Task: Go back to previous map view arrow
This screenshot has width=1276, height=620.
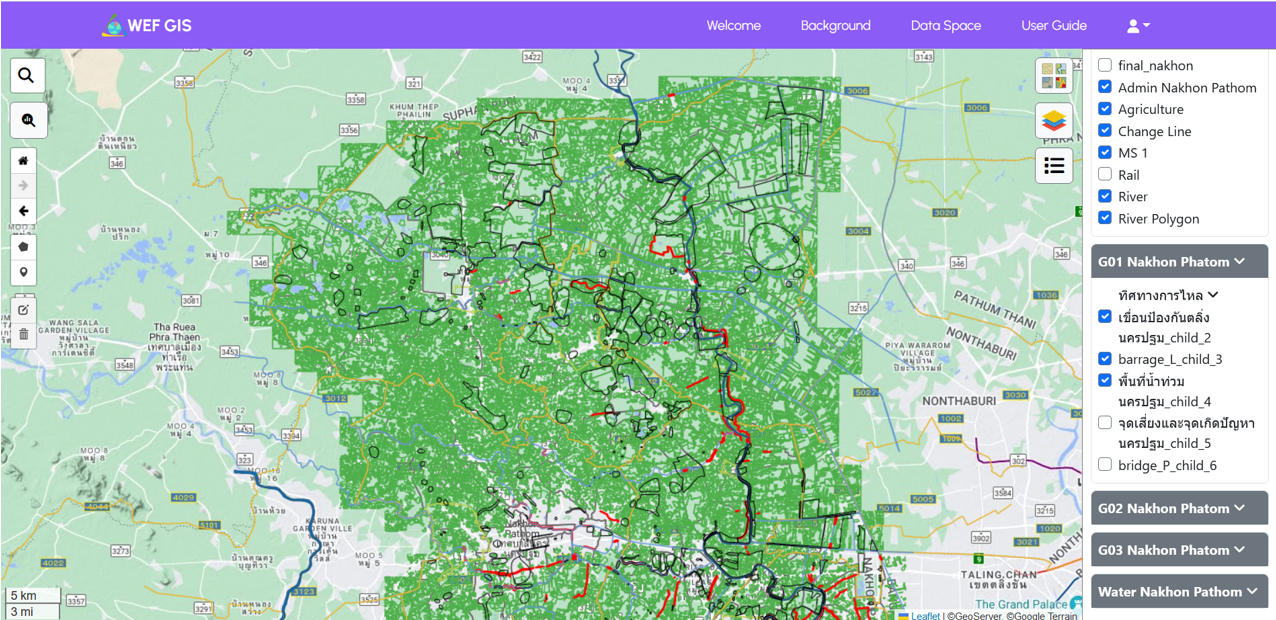Action: pyautogui.click(x=24, y=211)
